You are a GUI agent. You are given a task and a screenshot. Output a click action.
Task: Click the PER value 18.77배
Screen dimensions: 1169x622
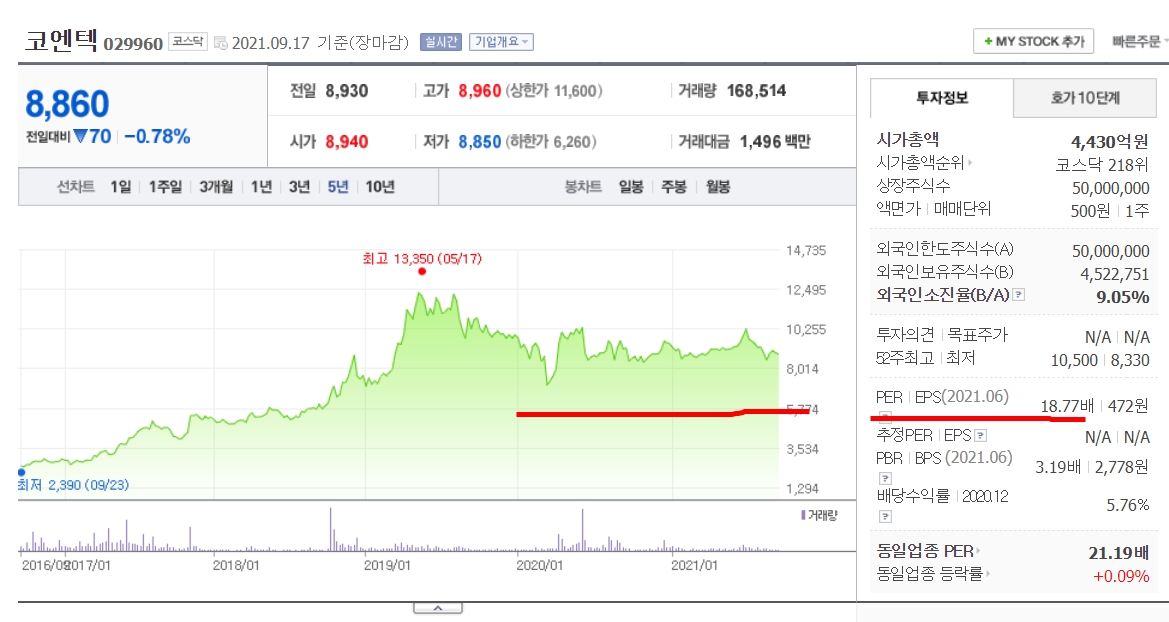coord(1066,406)
